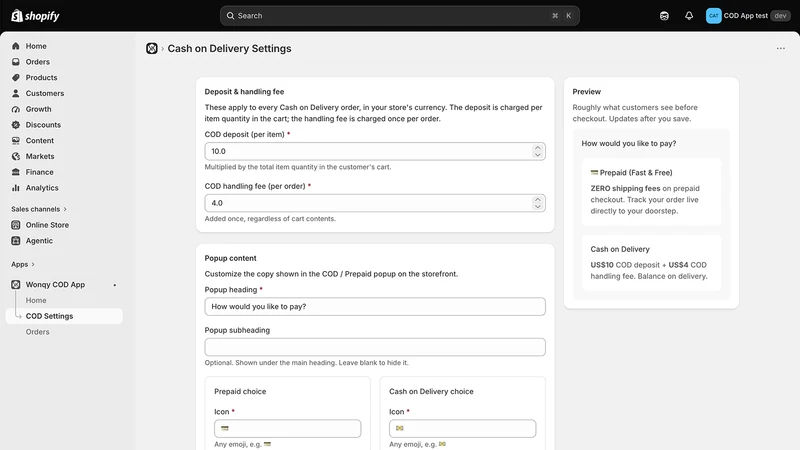This screenshot has width=800, height=450.
Task: Click the Online Store icon
Action: [16, 225]
